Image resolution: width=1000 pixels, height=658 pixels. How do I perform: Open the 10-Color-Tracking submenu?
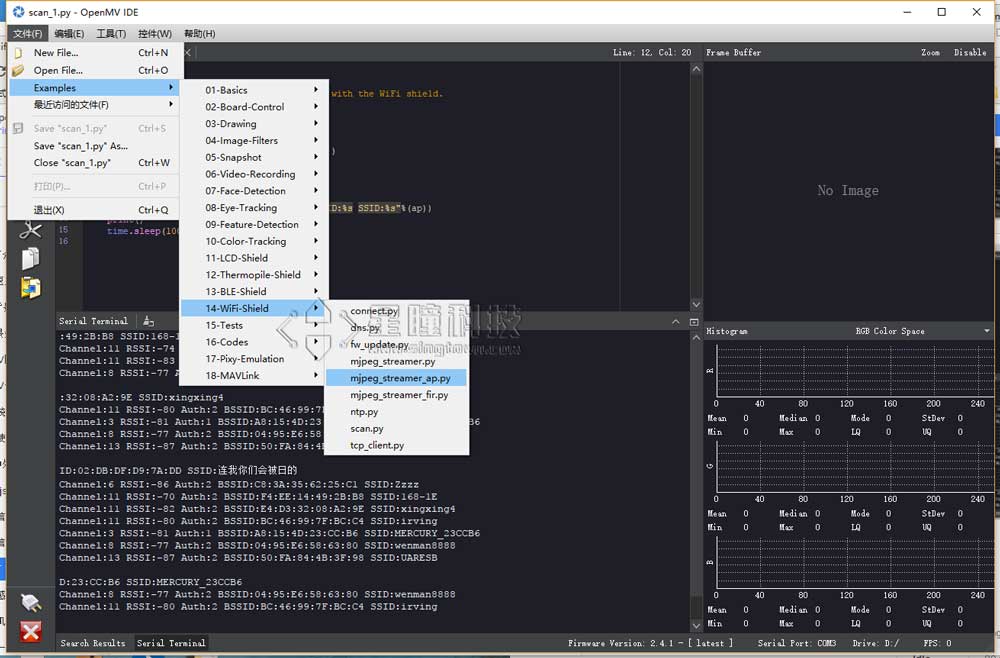(254, 241)
